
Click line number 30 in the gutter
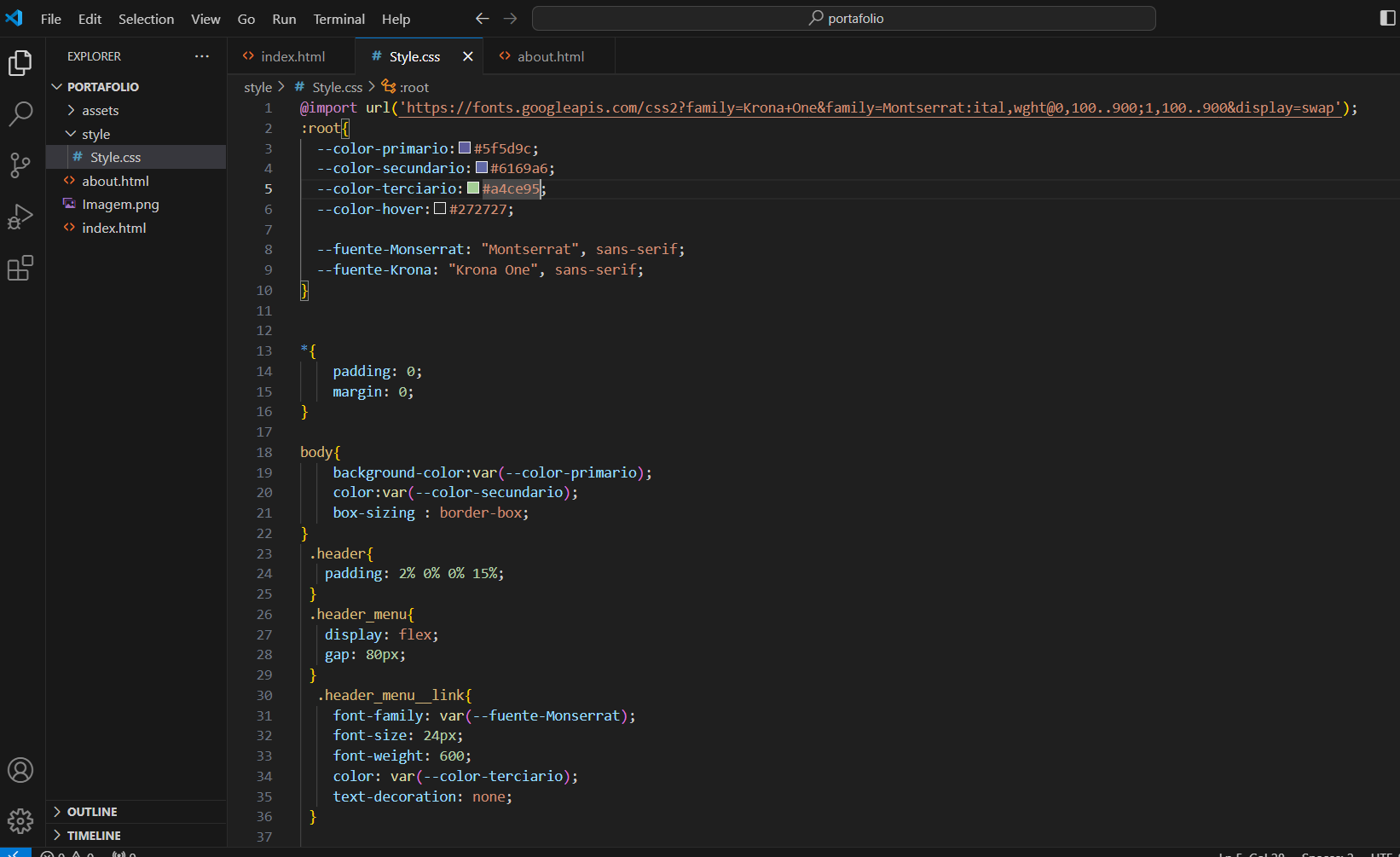point(264,695)
